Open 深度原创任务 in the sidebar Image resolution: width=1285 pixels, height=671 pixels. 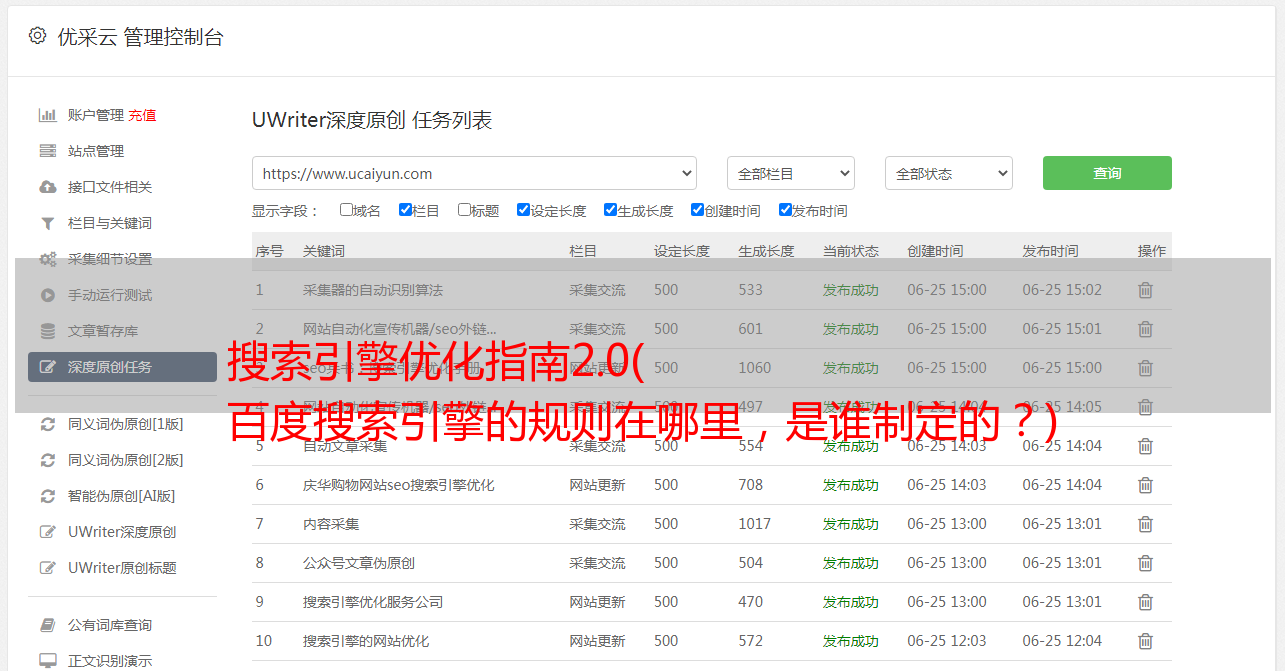pos(122,367)
